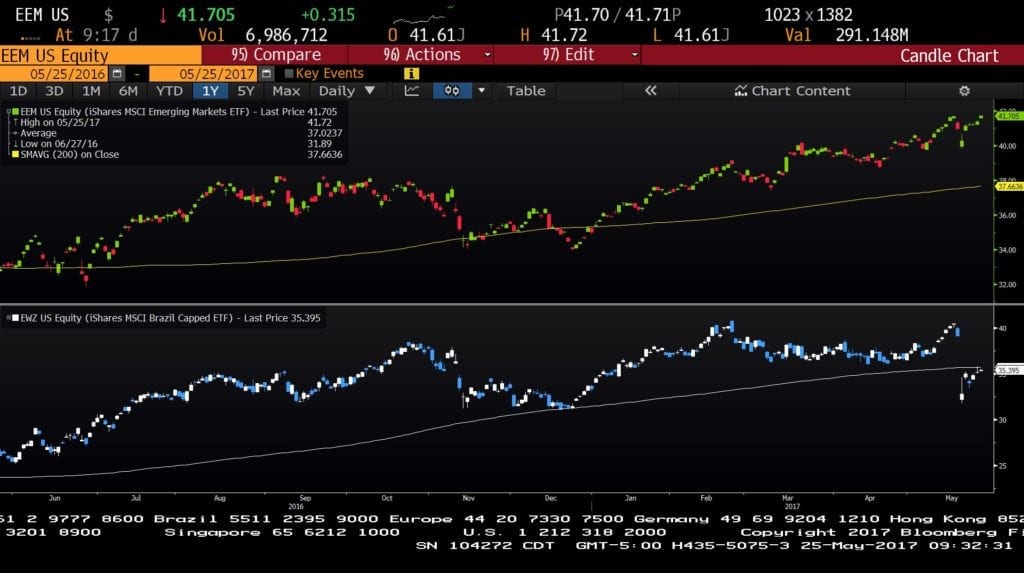Click the bid/ask 41.70 / 41.71 quote
1024x573 pixels.
[617, 14]
